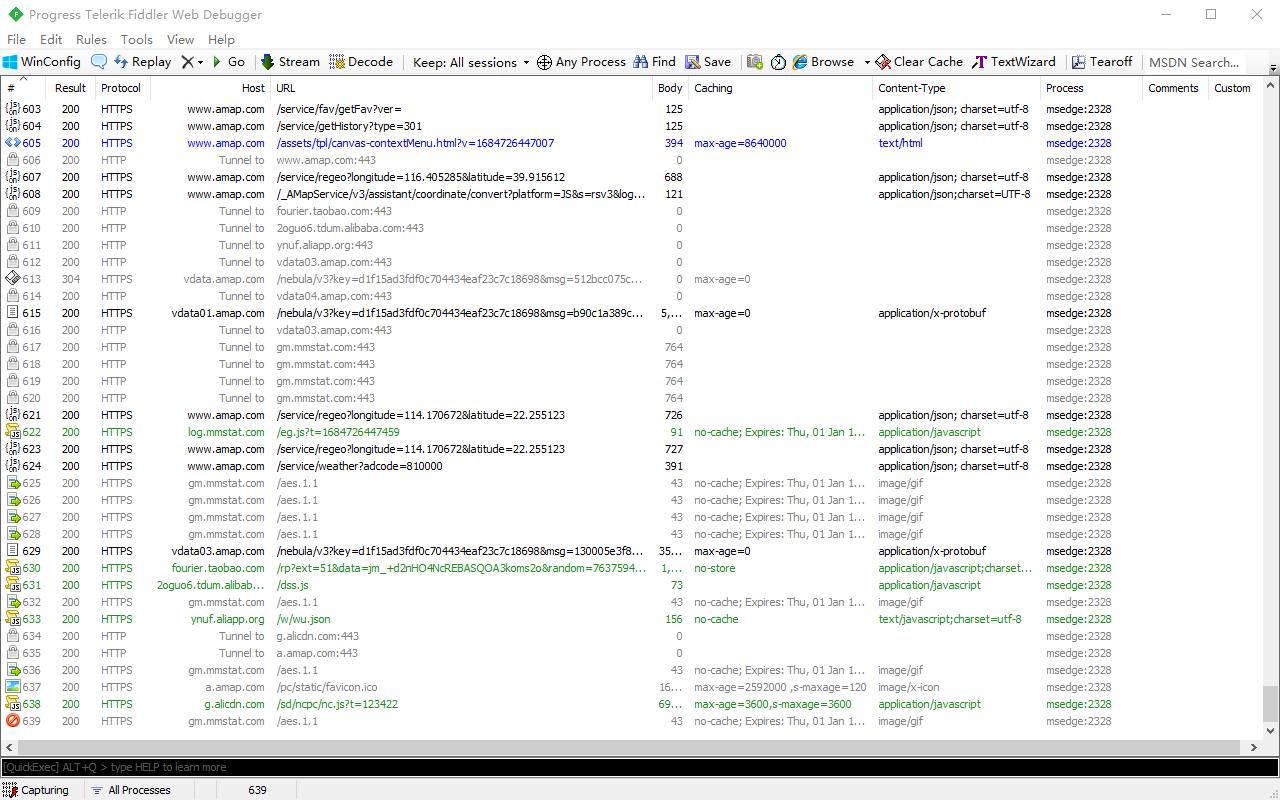Open WinConfig from the toolbar
This screenshot has width=1280, height=800.
click(42, 62)
